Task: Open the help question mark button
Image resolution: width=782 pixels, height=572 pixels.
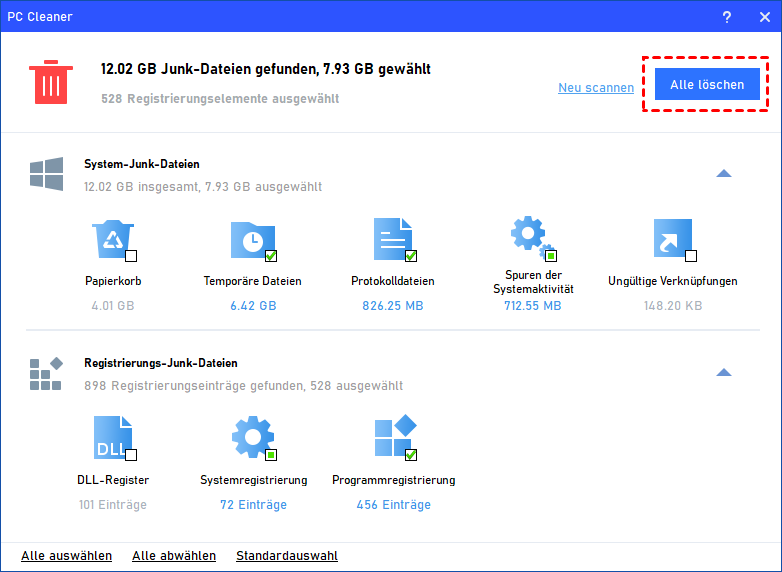Action: [x=725, y=17]
